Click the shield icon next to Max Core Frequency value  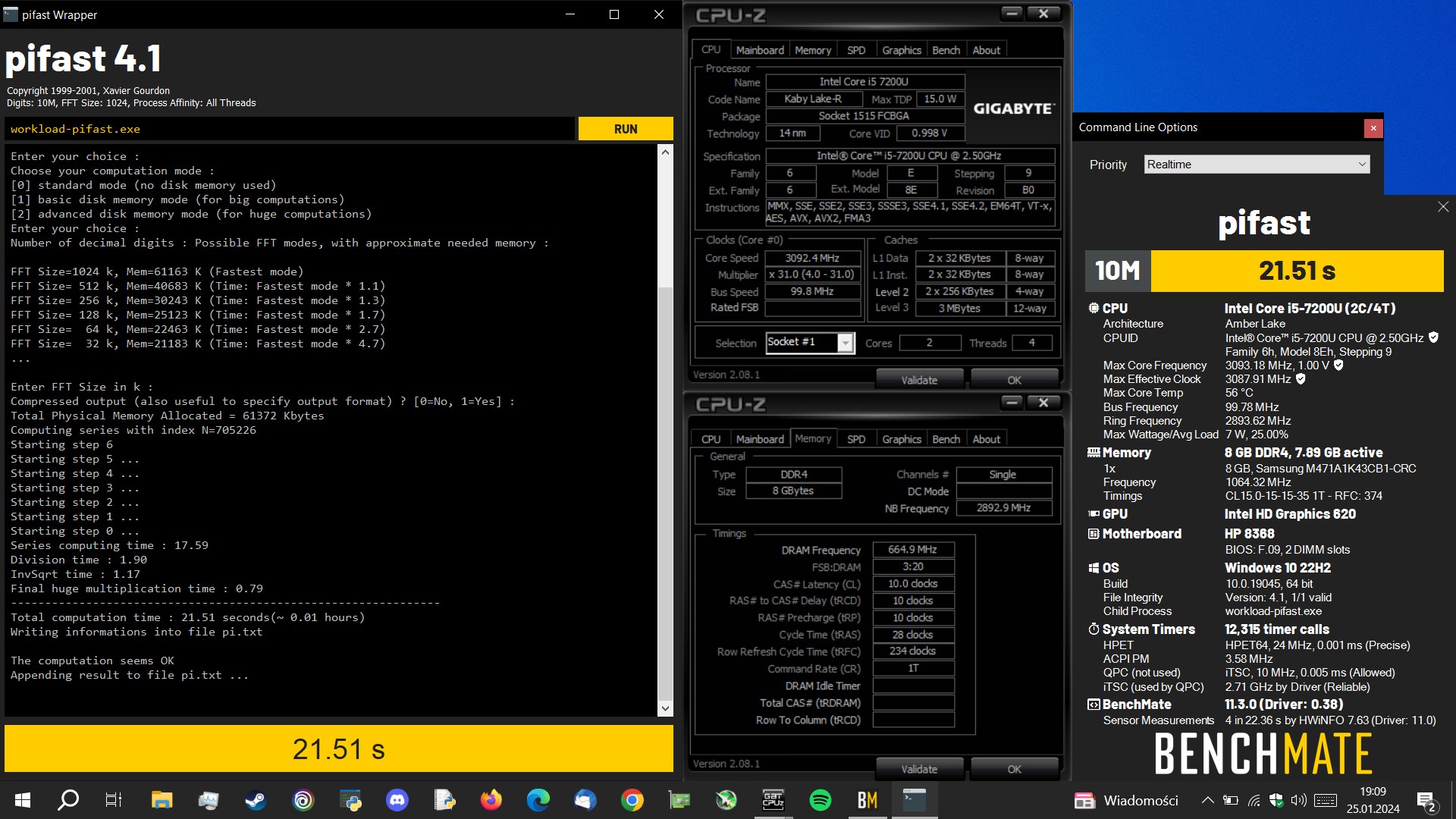click(1338, 366)
